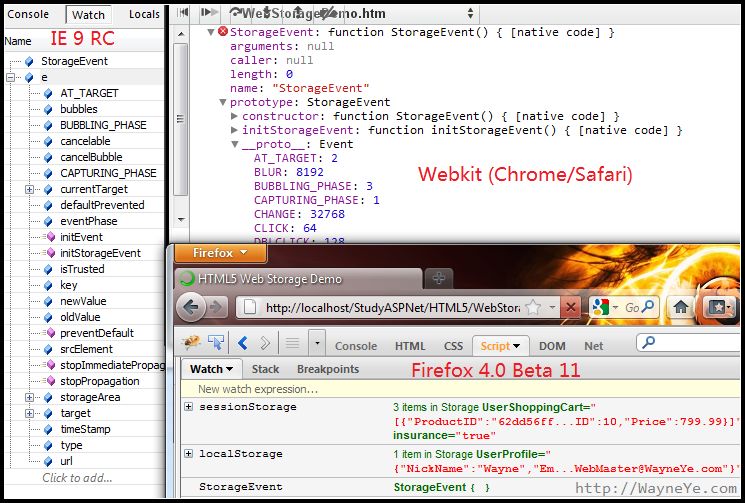Open a new Firefox tab with plus

tap(439, 278)
